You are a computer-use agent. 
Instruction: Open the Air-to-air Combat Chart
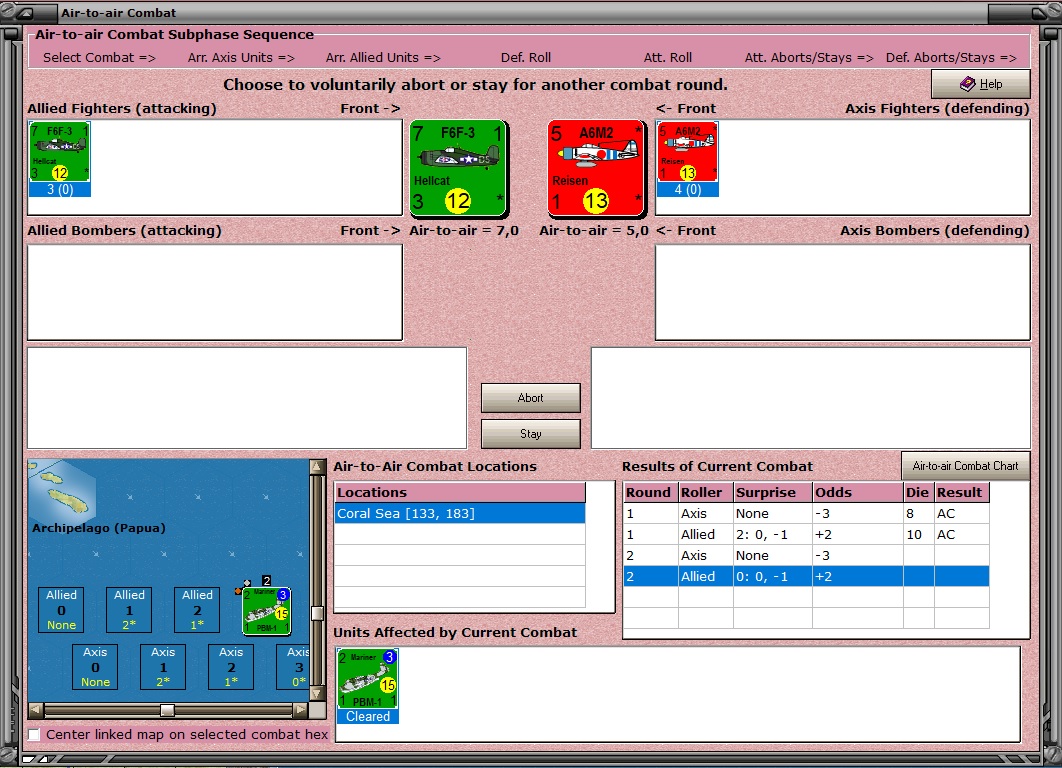pyautogui.click(x=965, y=466)
